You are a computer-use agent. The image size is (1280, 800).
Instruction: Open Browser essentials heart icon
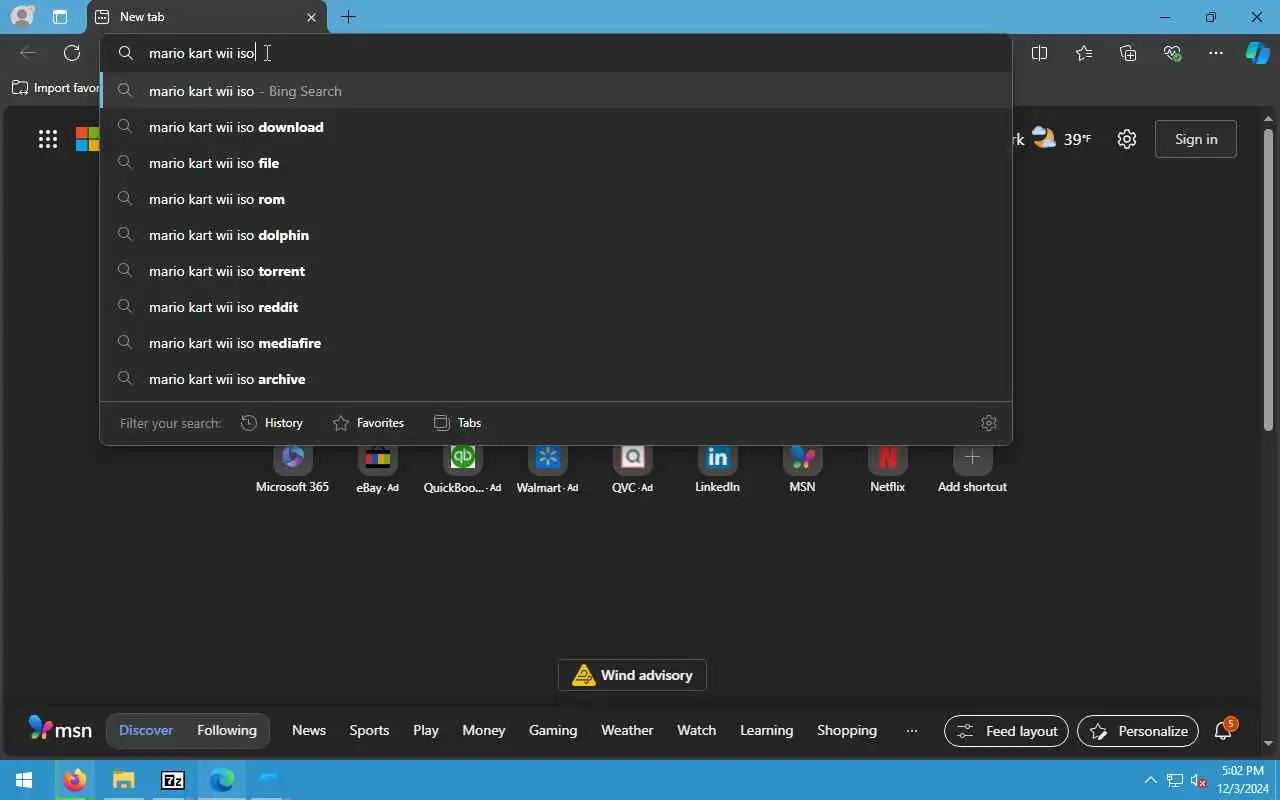(1172, 53)
